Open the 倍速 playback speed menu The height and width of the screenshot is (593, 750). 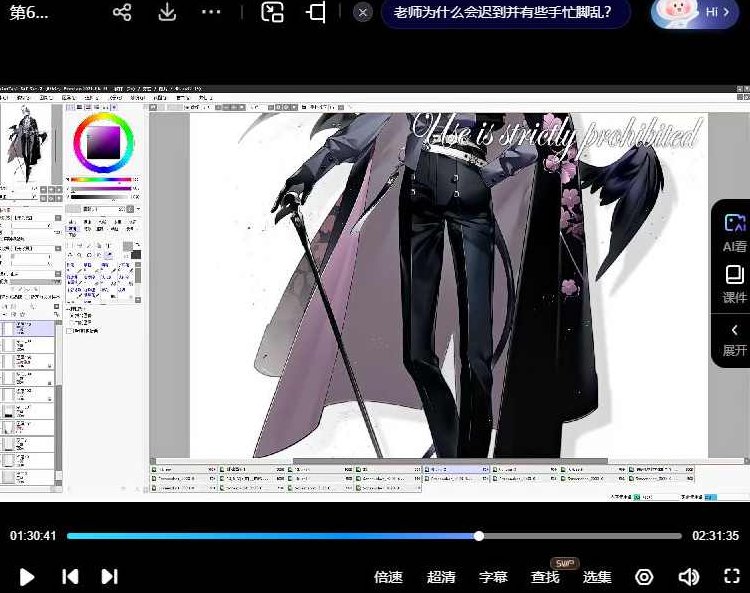click(388, 577)
